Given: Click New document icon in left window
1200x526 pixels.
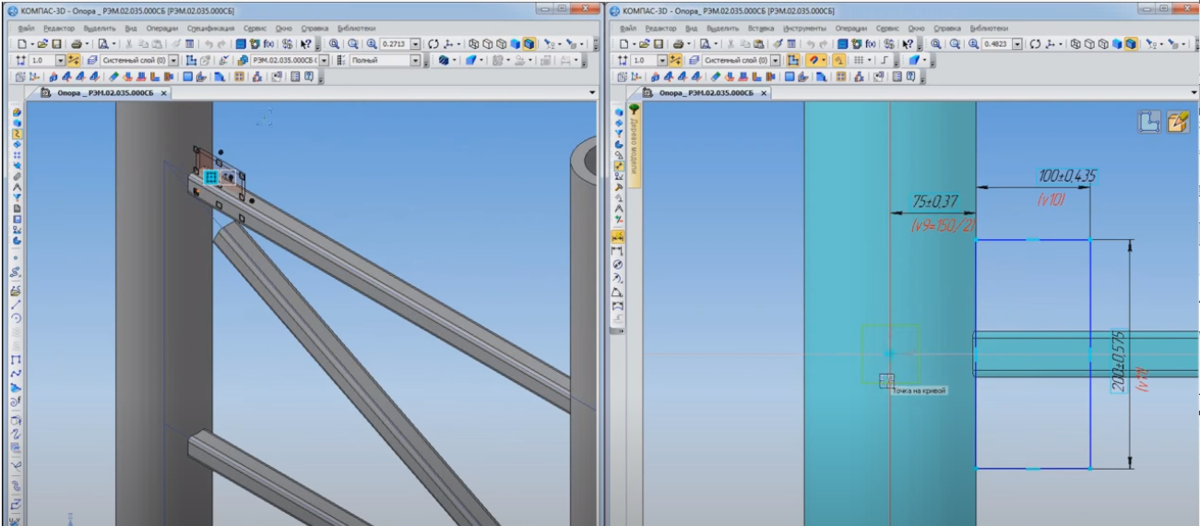Looking at the screenshot, I should coord(21,44).
